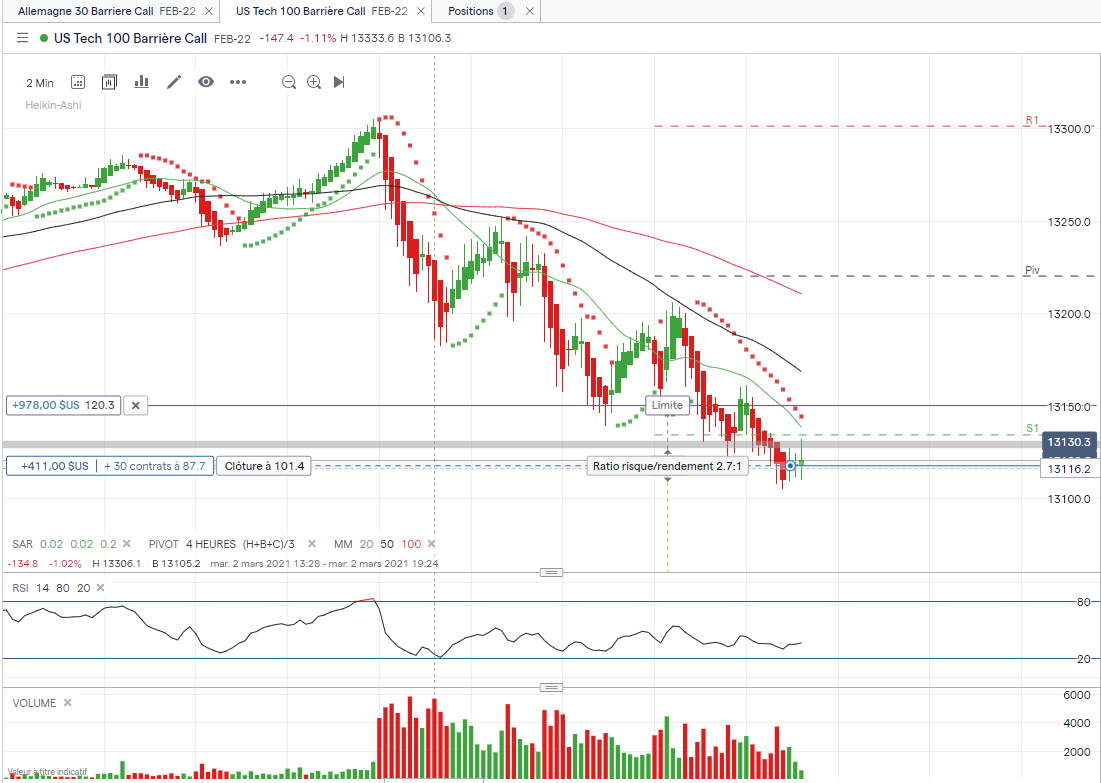Remove the VOLUME indicator panel
1101x783 pixels.
67,702
